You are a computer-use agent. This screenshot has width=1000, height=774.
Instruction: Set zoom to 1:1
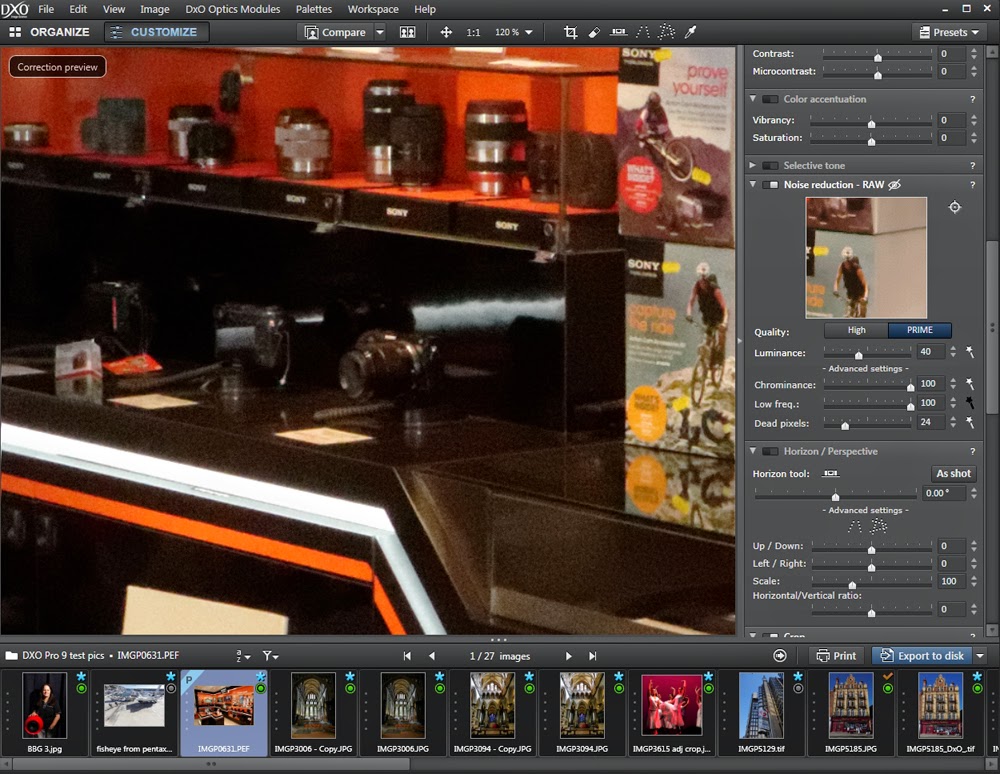click(x=473, y=32)
